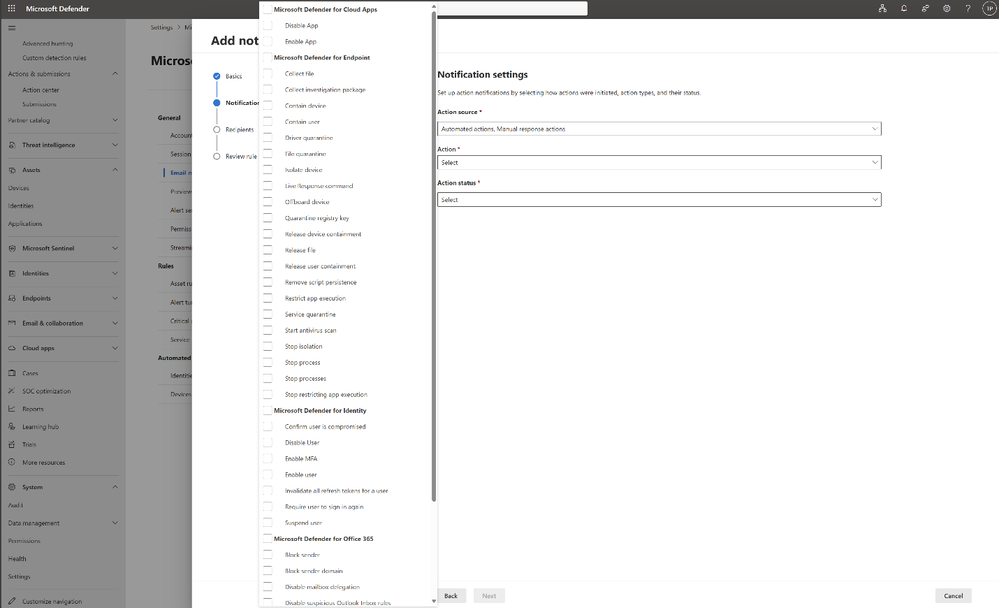Viewport: 999px width, 608px height.
Task: Collapse the navigation hamburger menu icon
Action: pyautogui.click(x=12, y=28)
